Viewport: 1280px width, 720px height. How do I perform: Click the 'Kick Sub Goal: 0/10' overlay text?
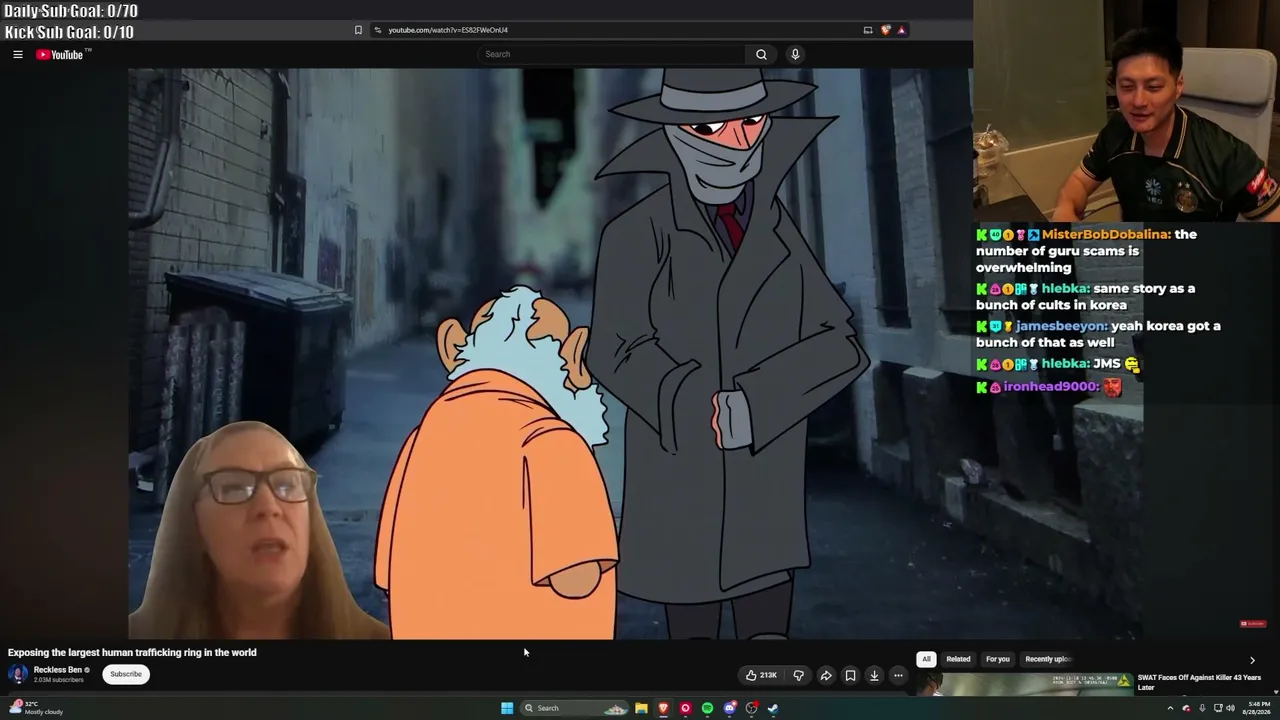click(x=69, y=32)
